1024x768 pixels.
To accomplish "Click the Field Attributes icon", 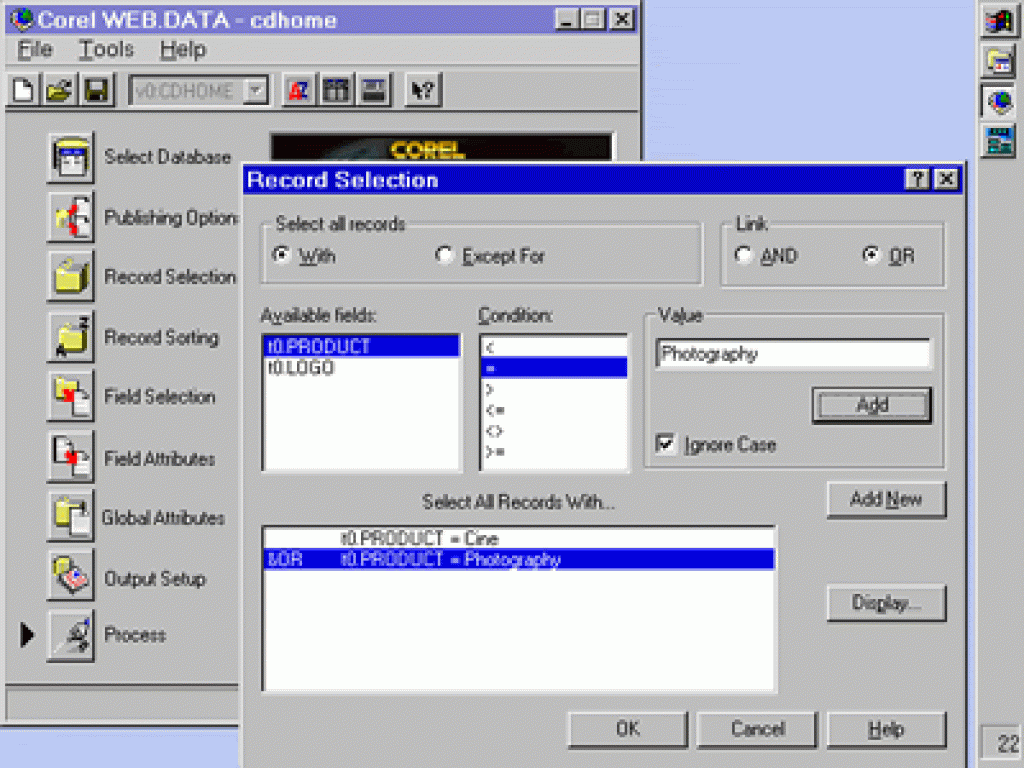I will point(70,458).
